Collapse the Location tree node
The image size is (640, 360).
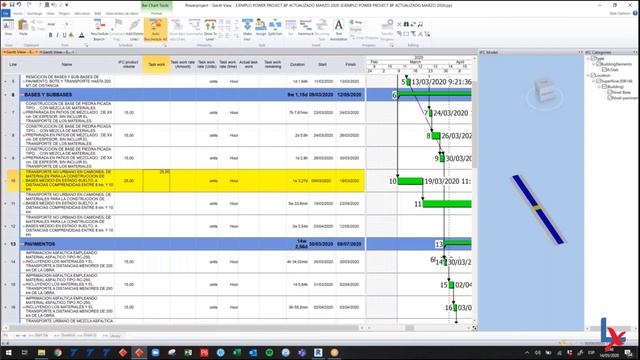pyautogui.click(x=589, y=76)
